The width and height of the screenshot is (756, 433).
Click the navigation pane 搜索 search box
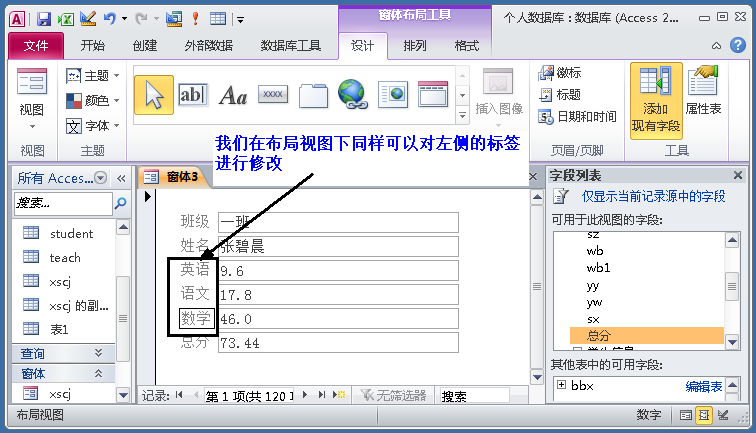[63, 203]
